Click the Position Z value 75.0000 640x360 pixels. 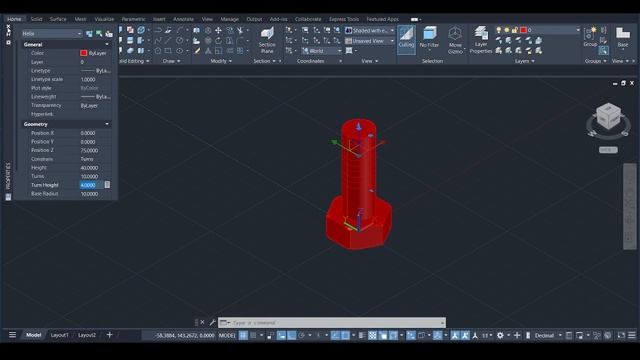coord(89,150)
